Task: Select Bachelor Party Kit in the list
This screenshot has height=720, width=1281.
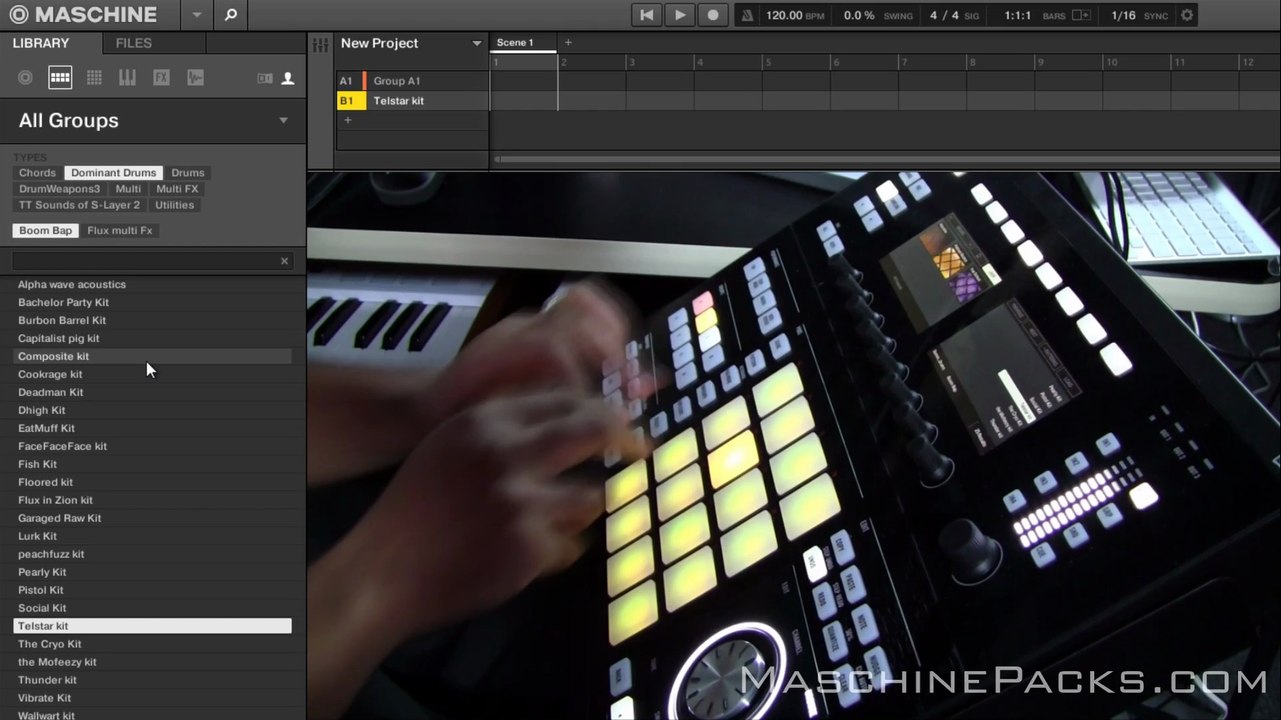Action: pos(152,303)
